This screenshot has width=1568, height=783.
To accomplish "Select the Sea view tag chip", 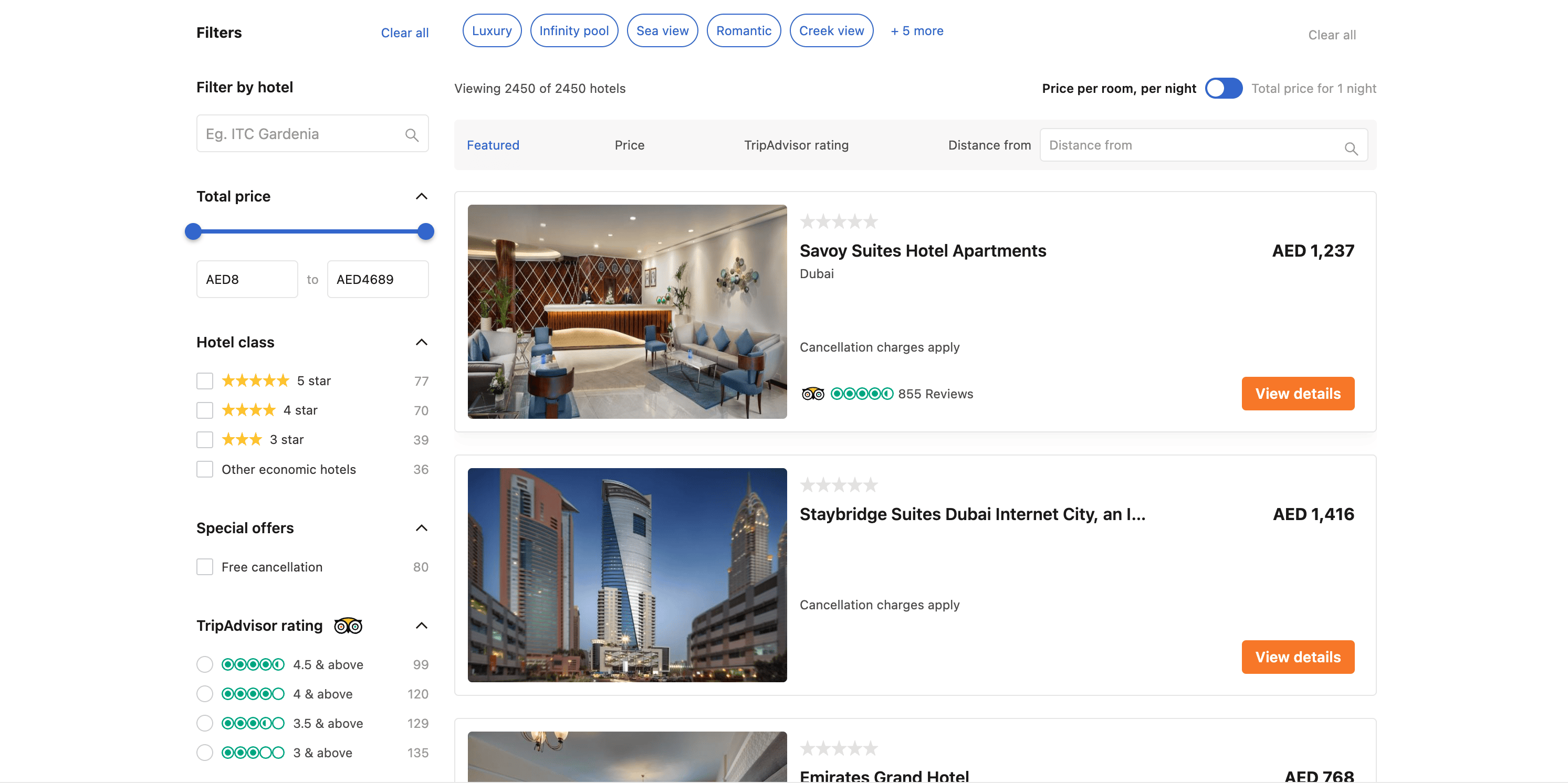I will [662, 30].
